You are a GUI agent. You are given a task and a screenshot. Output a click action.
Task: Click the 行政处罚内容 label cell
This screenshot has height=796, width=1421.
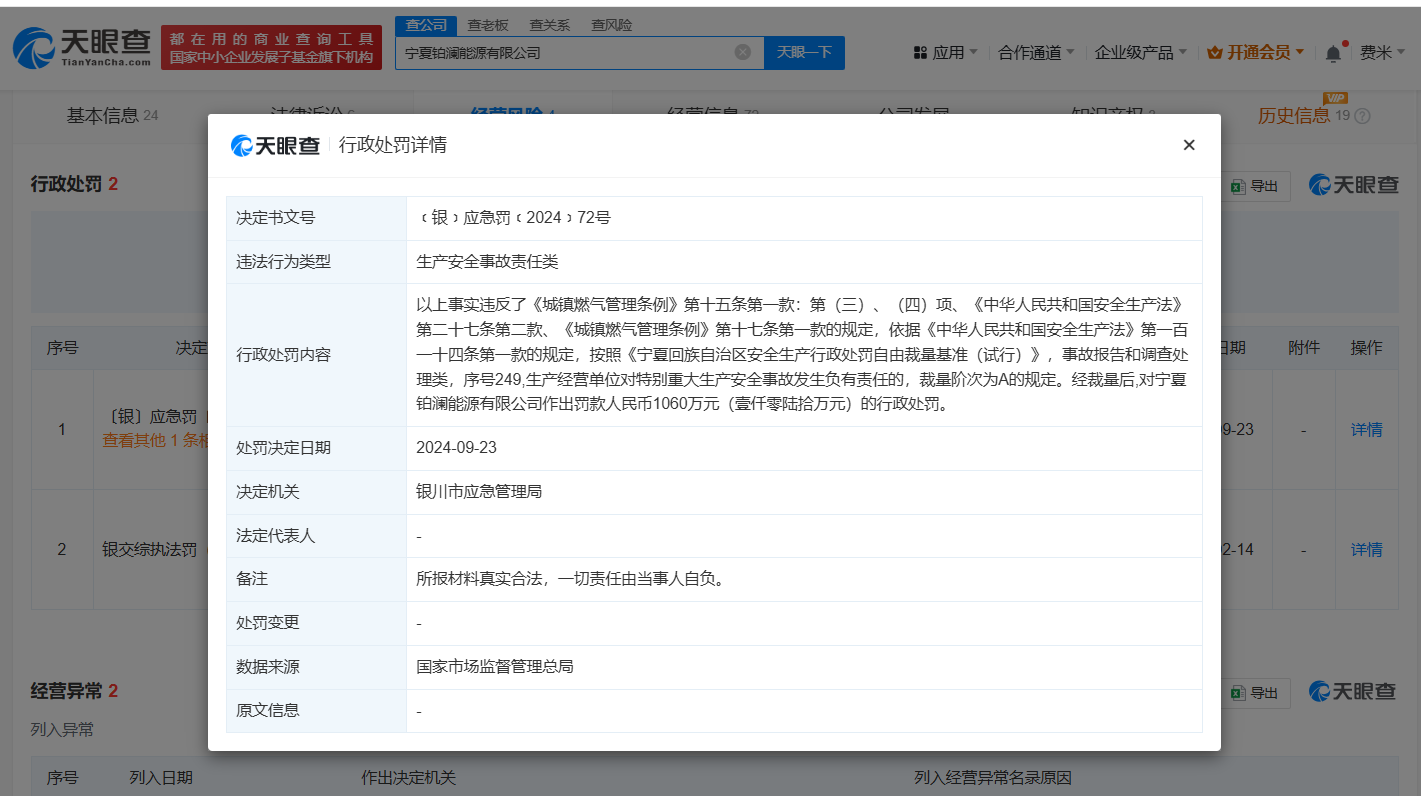click(x=316, y=355)
